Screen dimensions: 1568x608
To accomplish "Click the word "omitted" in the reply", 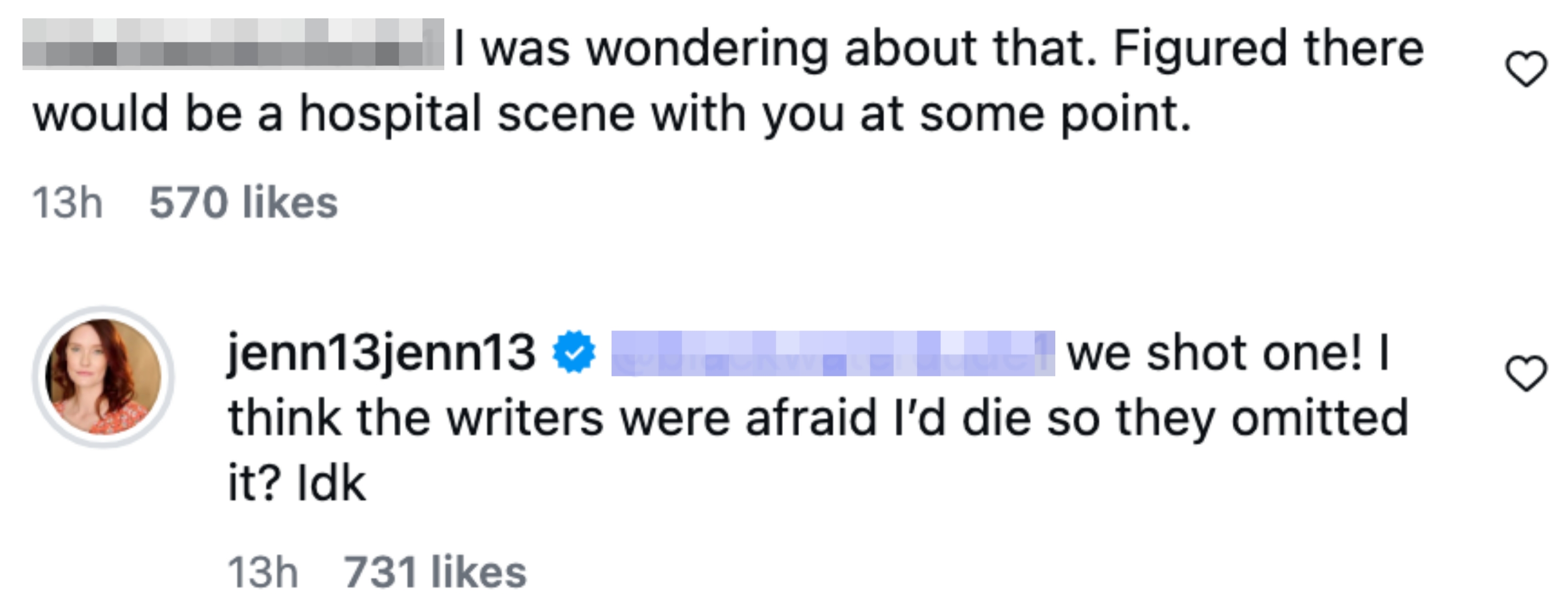I will tap(1320, 418).
